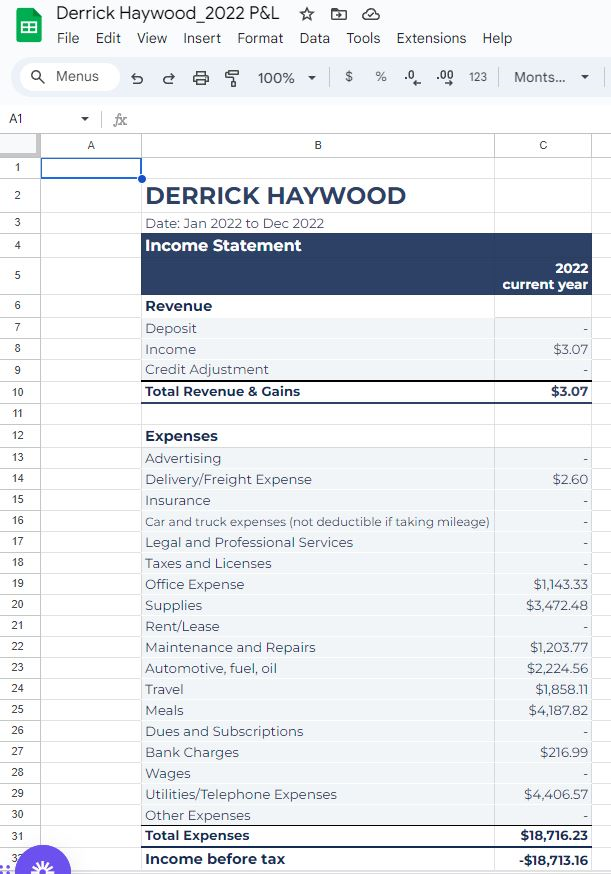Screen dimensions: 611x874
Task: Click the Credit Adjustment label
Action: coord(207,370)
